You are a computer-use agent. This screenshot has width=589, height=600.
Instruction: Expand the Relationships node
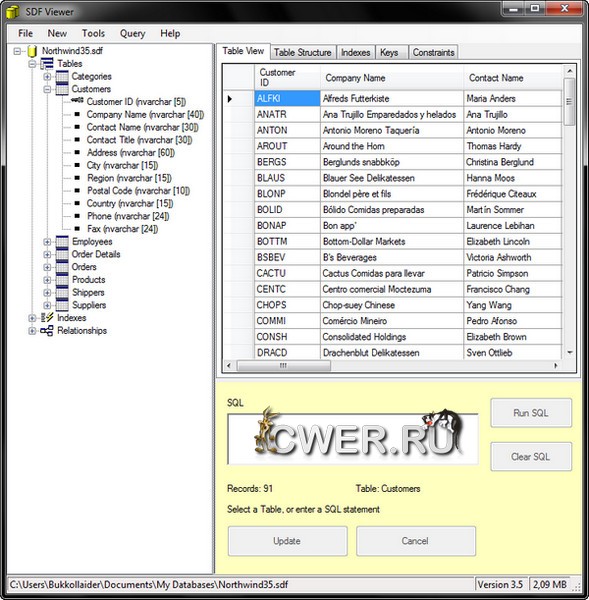(32, 331)
